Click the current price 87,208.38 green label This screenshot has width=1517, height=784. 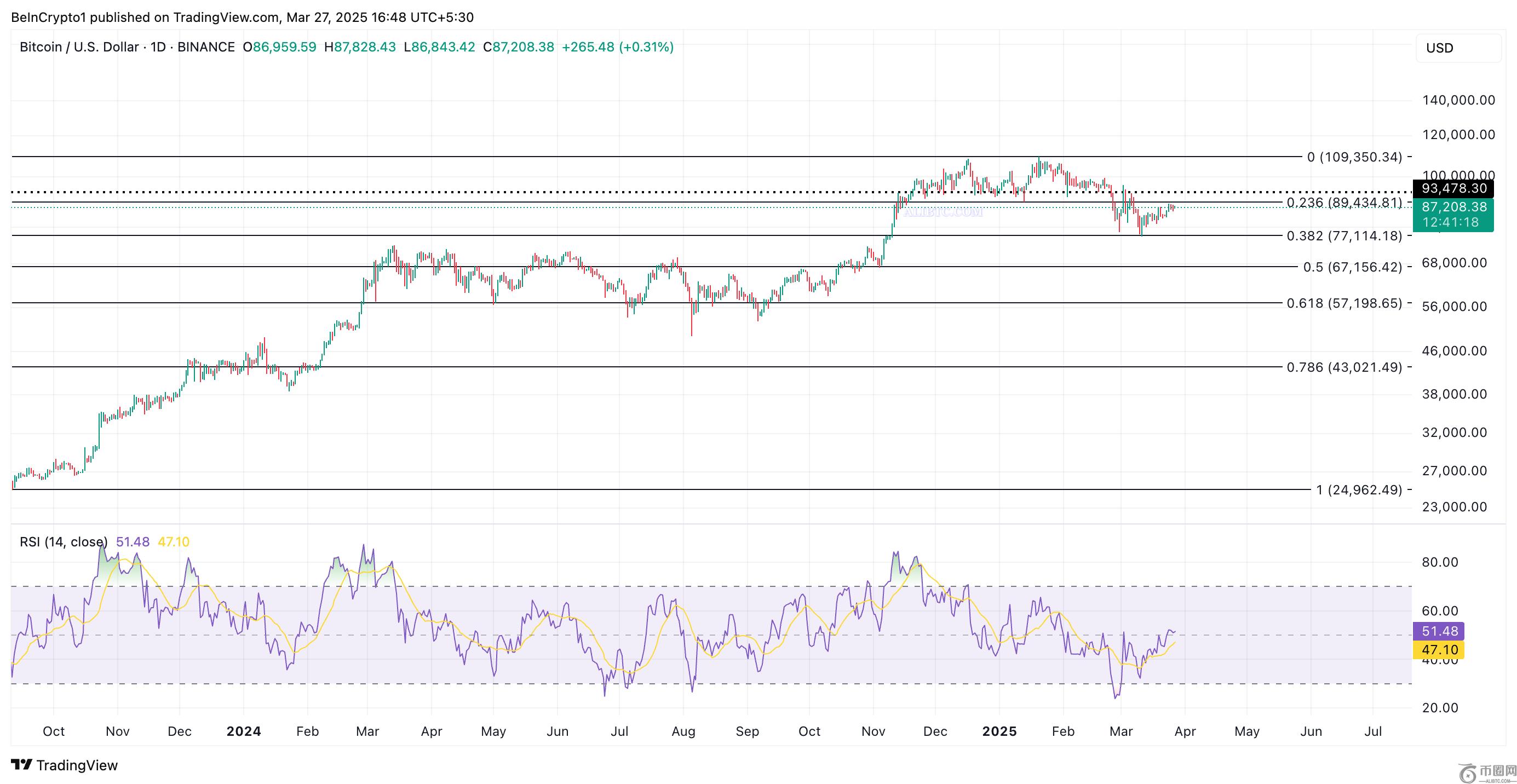tap(1453, 207)
